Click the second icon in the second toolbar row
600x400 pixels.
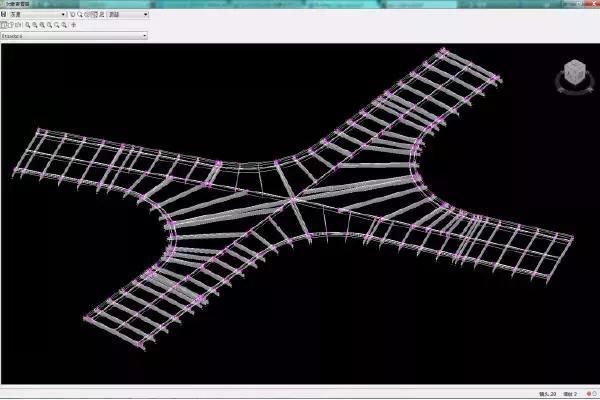pyautogui.click(x=12, y=25)
